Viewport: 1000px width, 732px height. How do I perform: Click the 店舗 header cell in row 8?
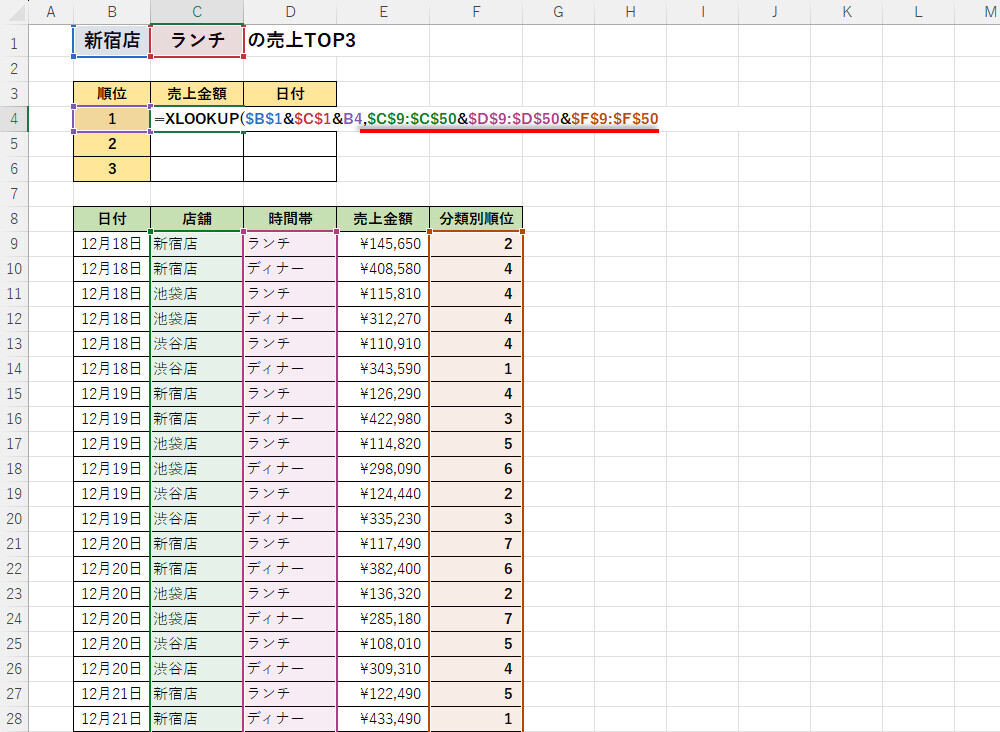[x=197, y=219]
